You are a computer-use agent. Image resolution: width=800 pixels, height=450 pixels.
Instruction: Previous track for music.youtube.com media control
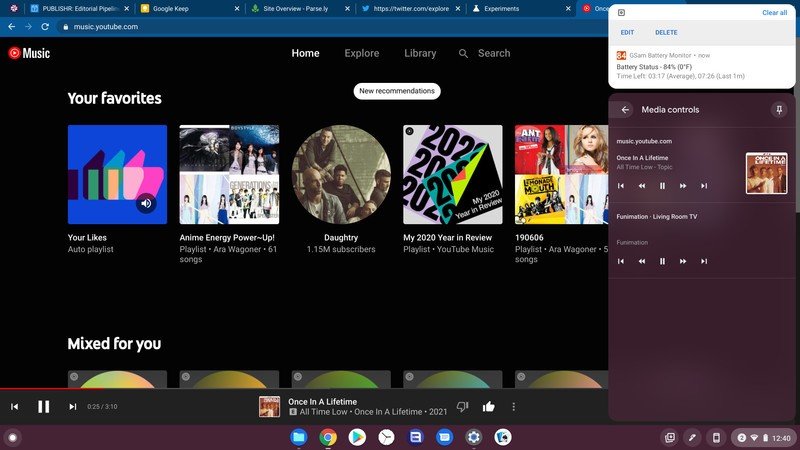[x=621, y=186]
